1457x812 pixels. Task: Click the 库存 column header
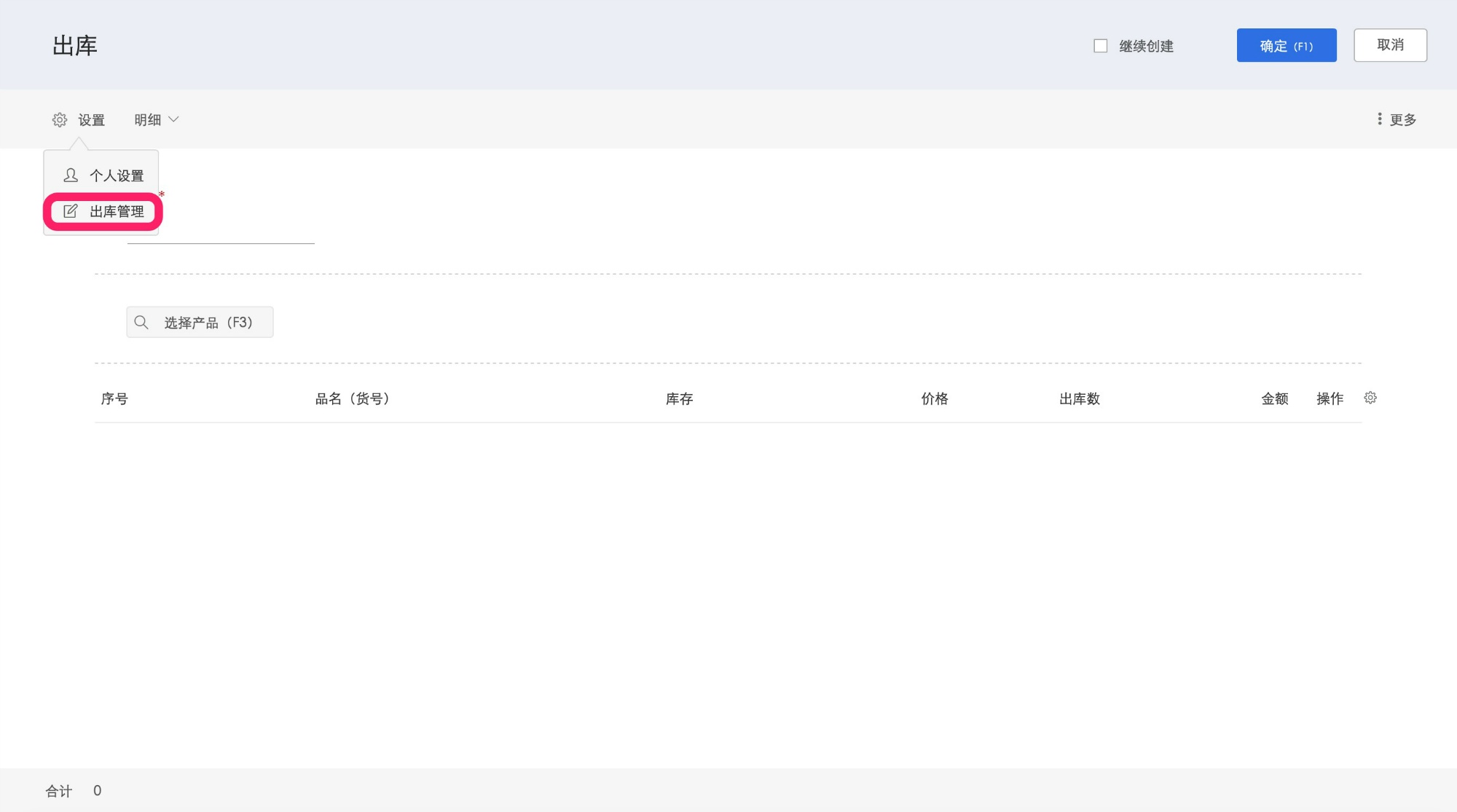679,398
